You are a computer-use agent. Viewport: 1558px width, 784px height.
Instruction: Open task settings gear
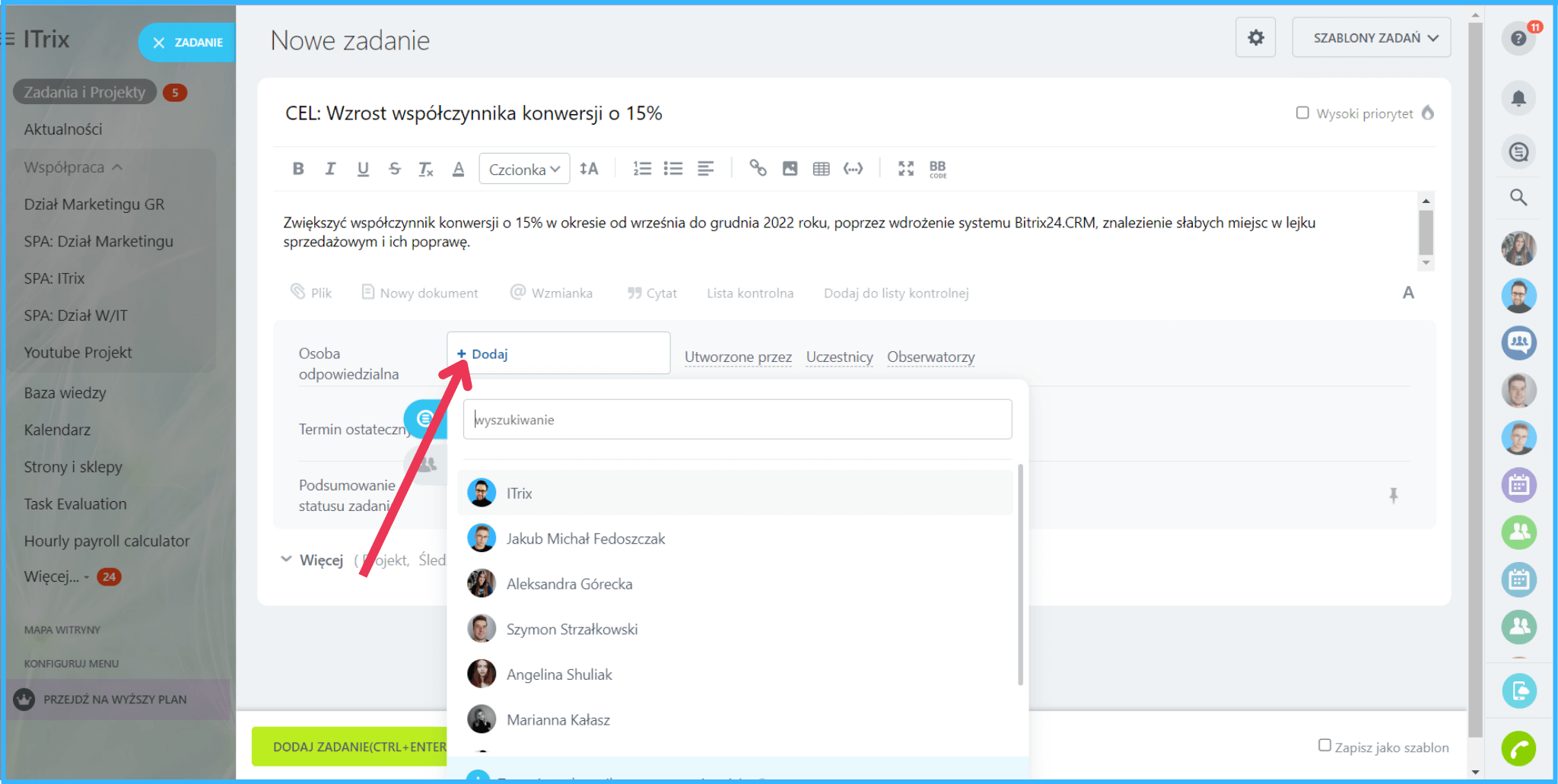(x=1255, y=37)
